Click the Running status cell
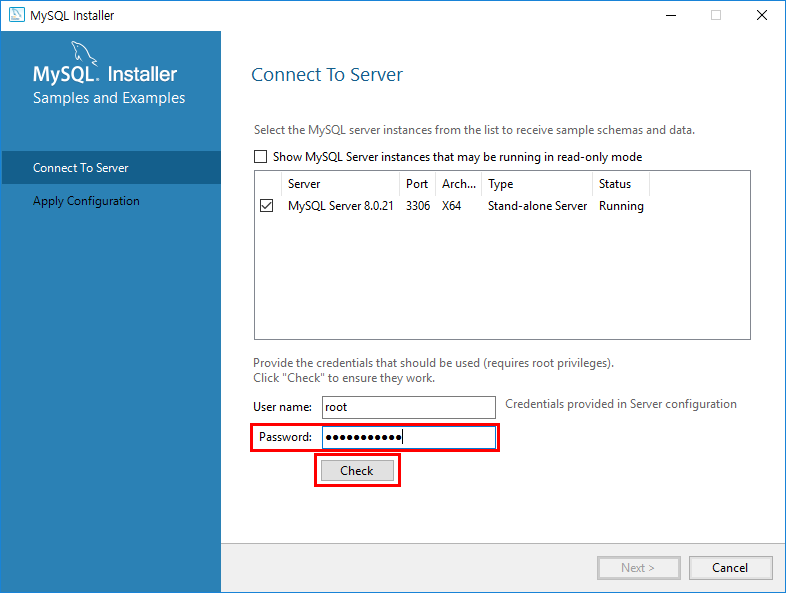The image size is (786, 593). click(x=621, y=206)
